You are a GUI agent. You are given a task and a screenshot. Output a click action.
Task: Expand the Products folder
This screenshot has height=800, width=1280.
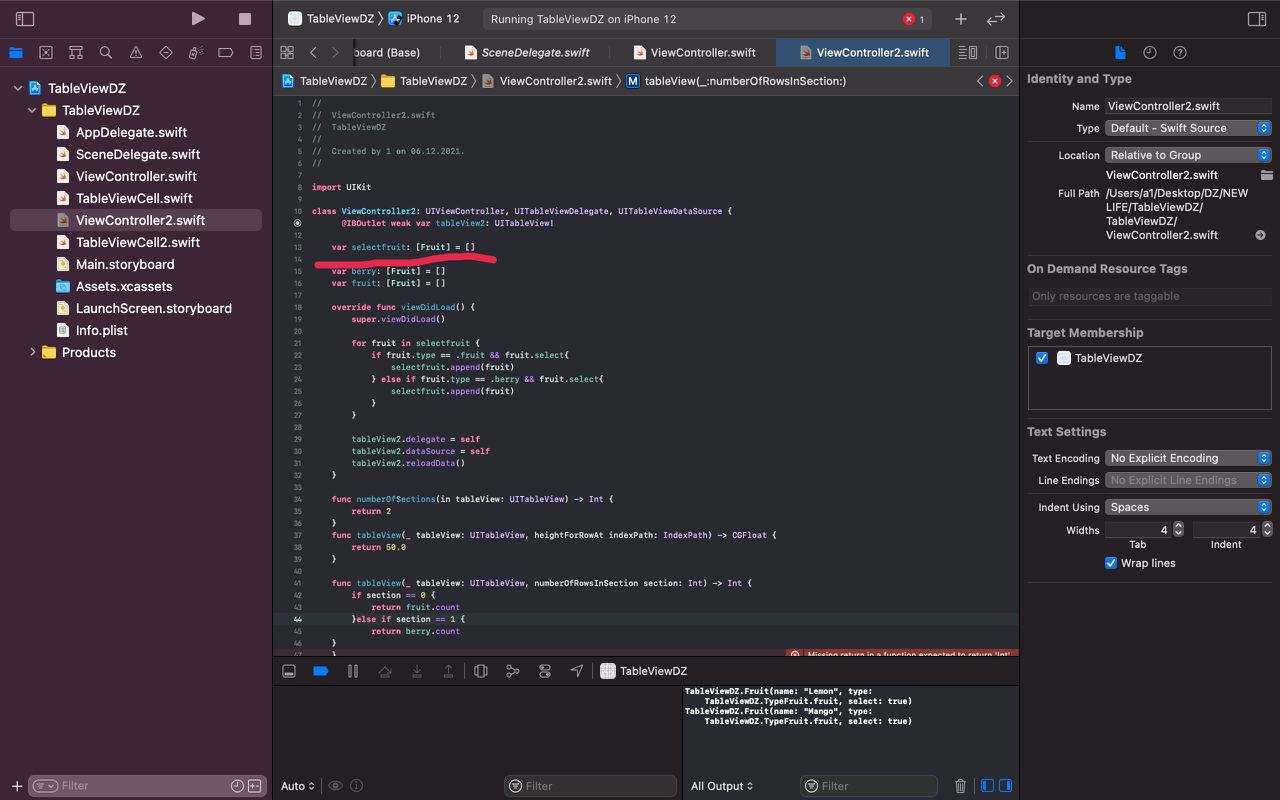point(32,352)
